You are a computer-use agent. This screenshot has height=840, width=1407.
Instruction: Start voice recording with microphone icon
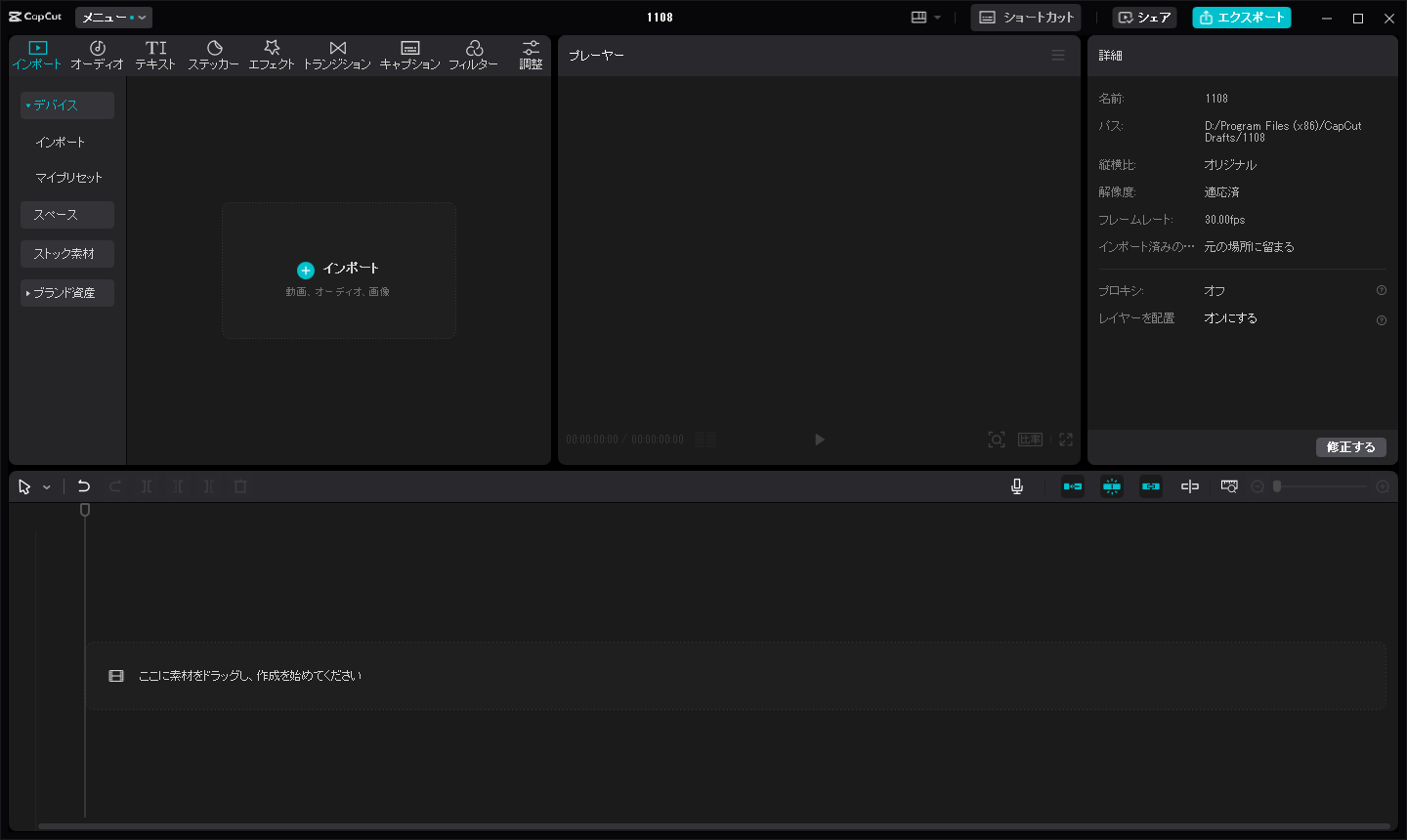pos(1017,486)
